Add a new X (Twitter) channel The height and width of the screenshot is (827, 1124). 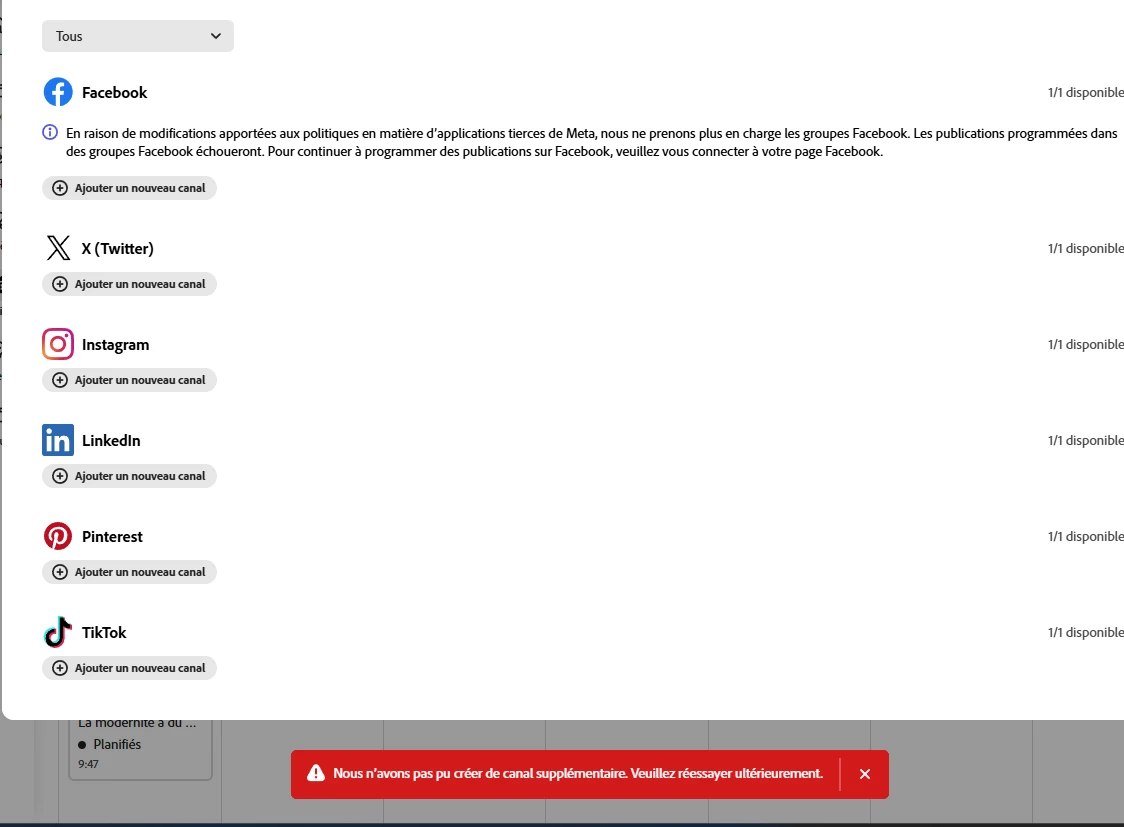129,284
